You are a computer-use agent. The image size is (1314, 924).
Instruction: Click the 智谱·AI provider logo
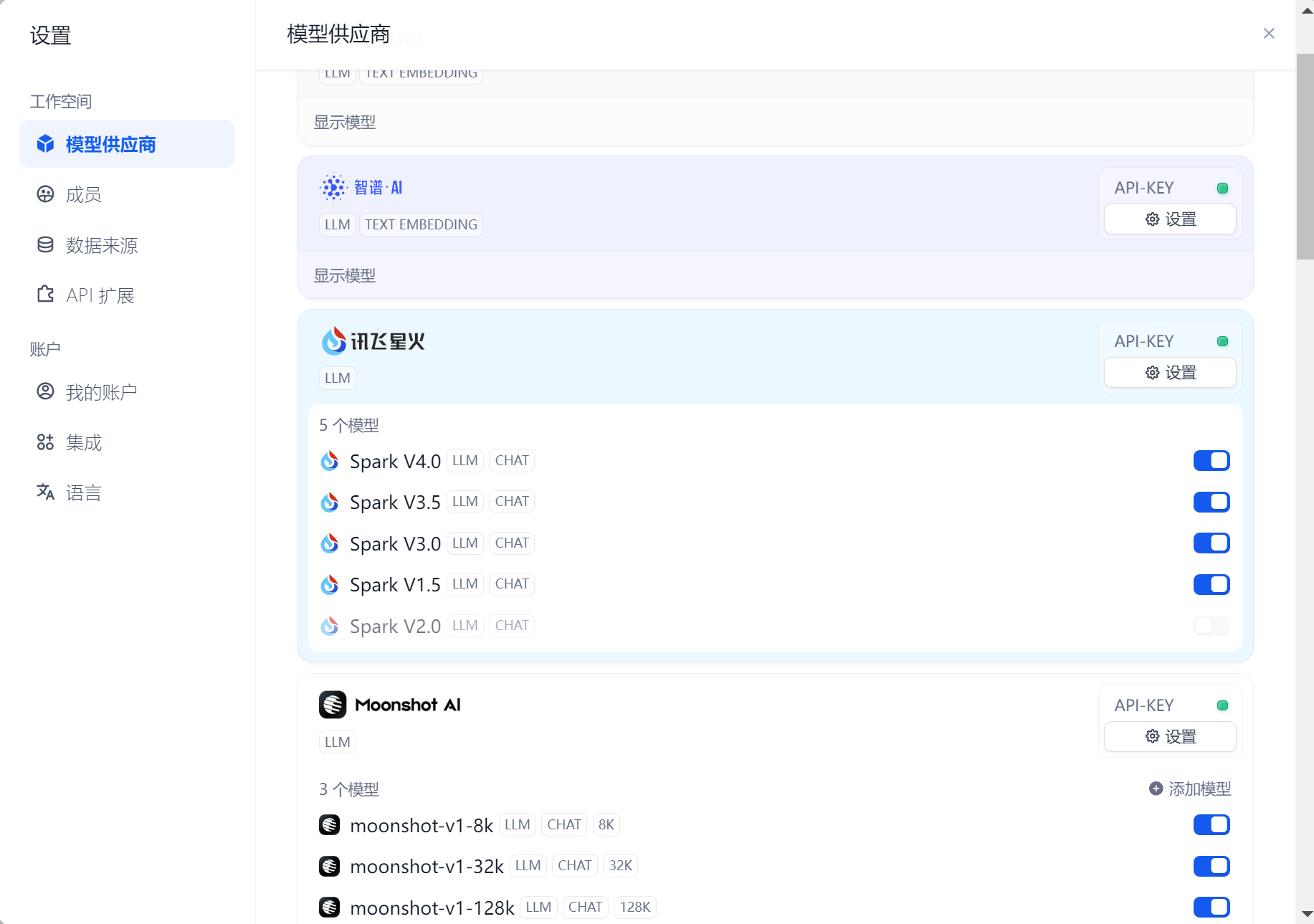point(361,188)
